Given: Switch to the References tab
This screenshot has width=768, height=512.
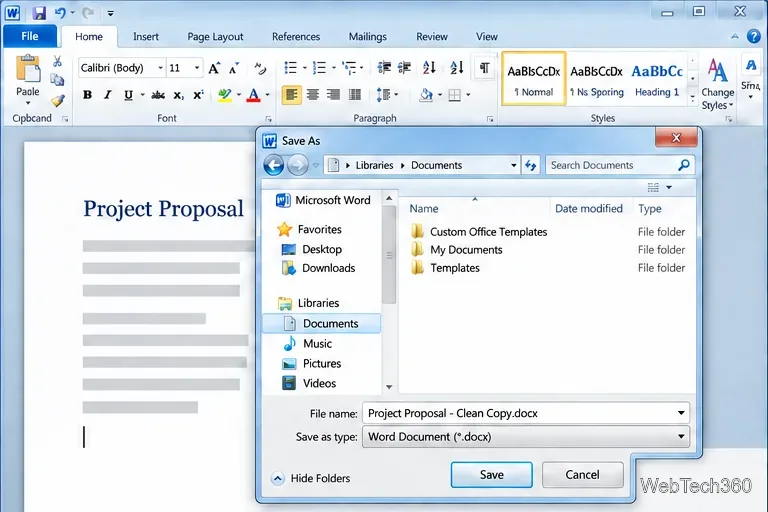Looking at the screenshot, I should (296, 37).
